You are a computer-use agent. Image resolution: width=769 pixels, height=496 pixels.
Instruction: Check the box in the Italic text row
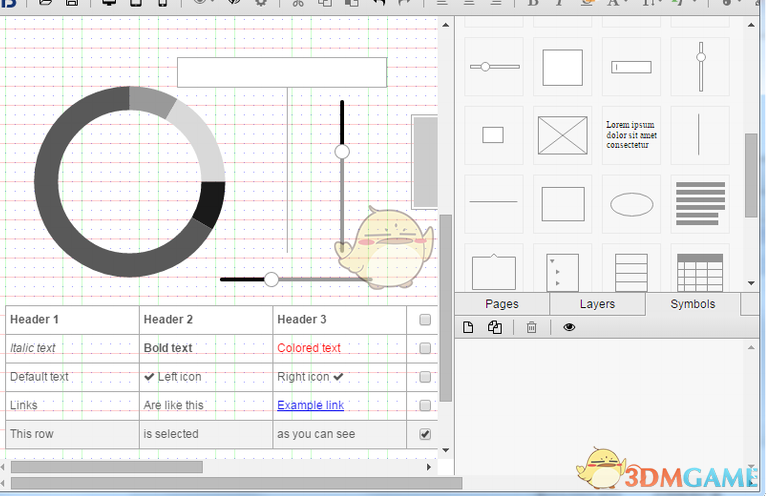tap(425, 348)
